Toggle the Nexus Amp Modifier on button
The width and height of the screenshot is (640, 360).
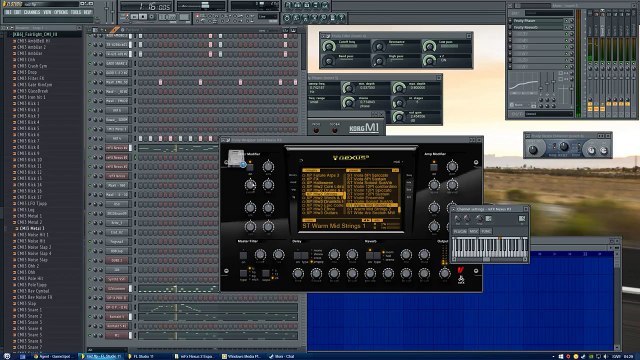(x=433, y=167)
